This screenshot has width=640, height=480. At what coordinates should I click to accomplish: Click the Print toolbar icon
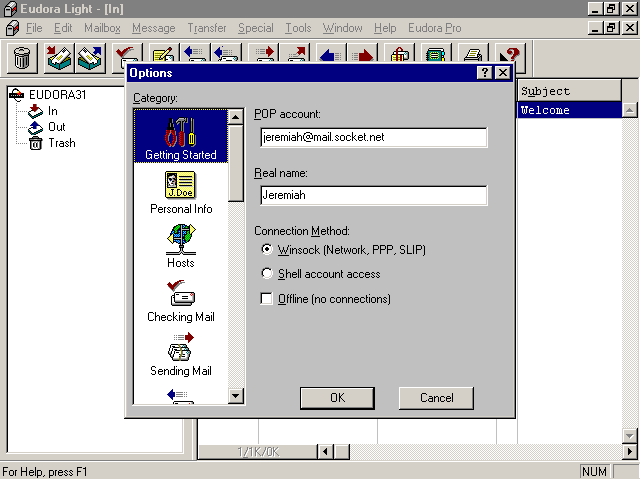473,54
